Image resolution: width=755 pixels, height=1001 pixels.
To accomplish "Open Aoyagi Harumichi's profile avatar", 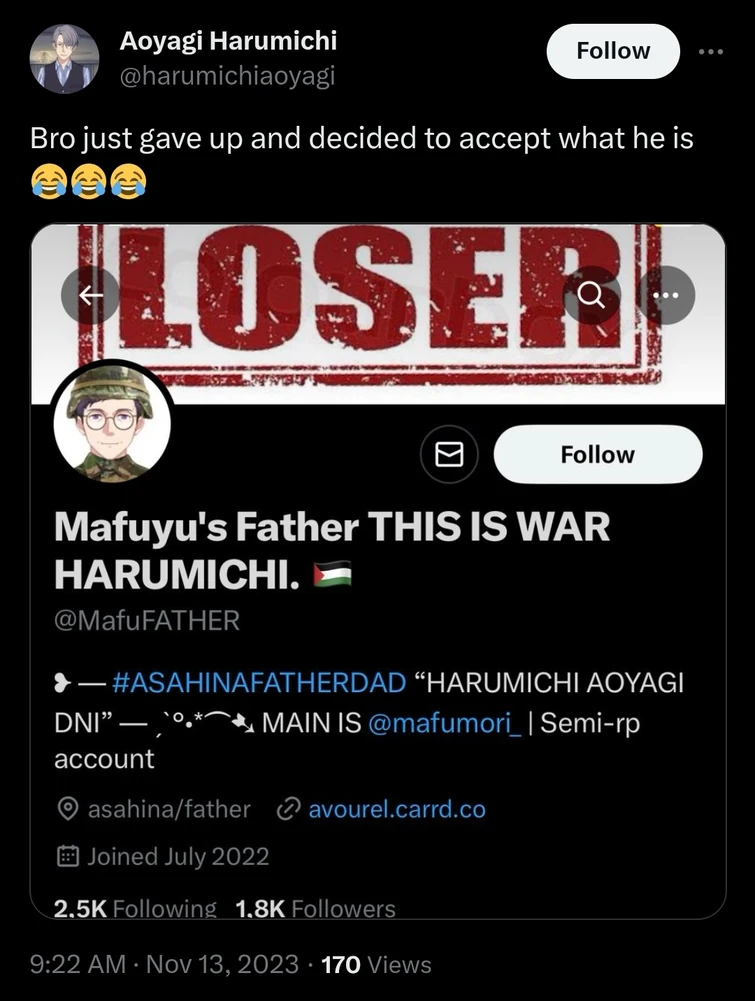I will pos(64,59).
